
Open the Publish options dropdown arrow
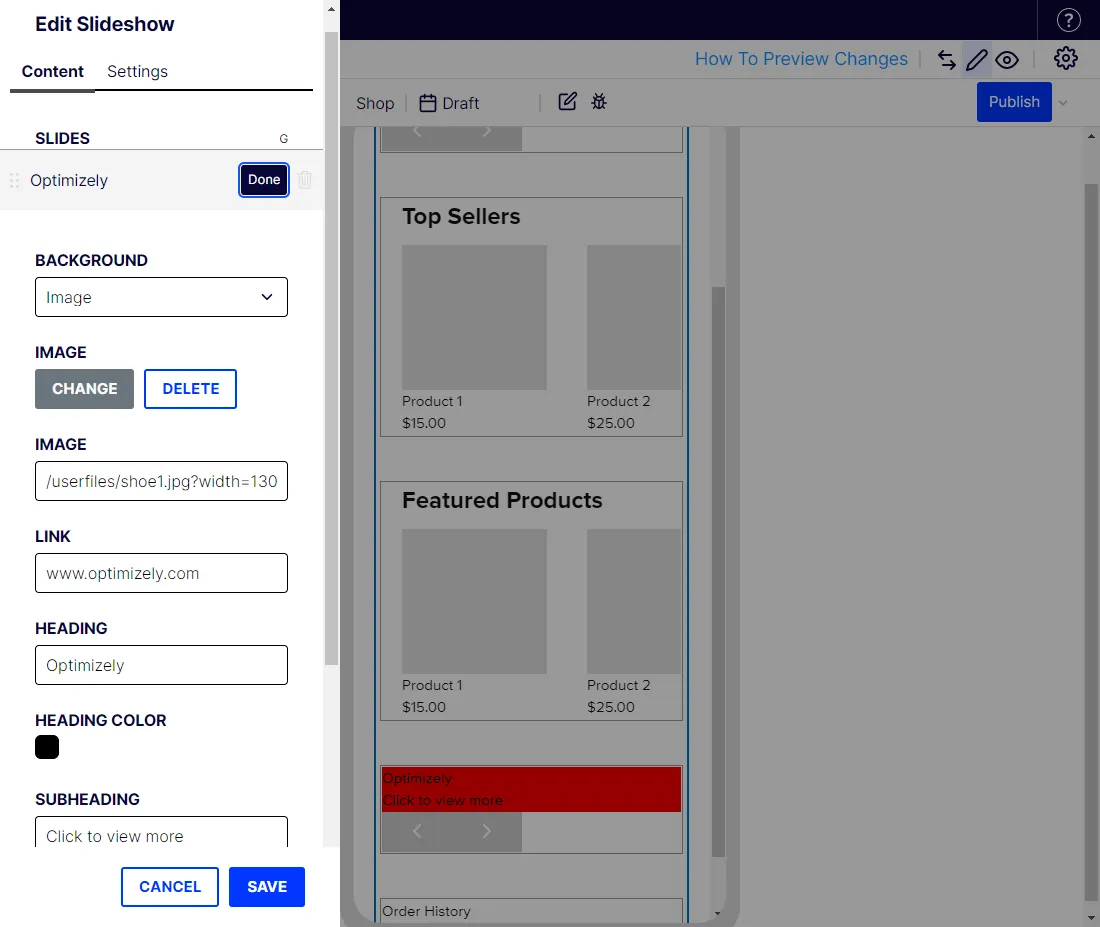[x=1063, y=102]
